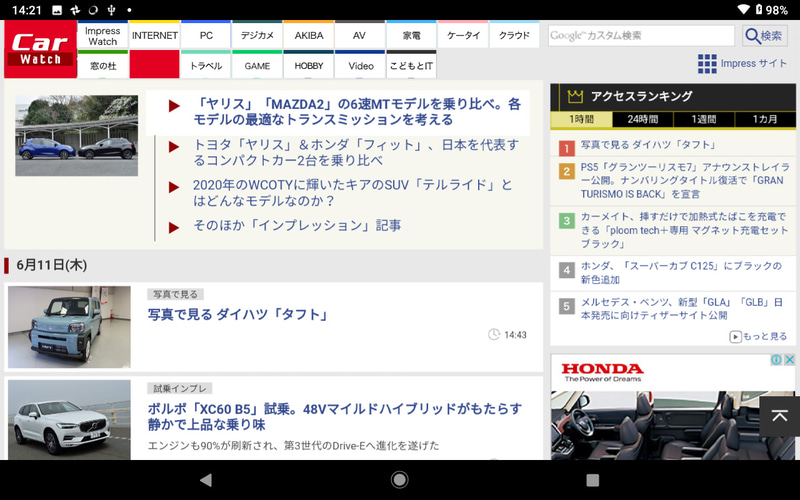Click the アクセスランキング crown header
Viewport: 800px width, 500px height.
673,96
